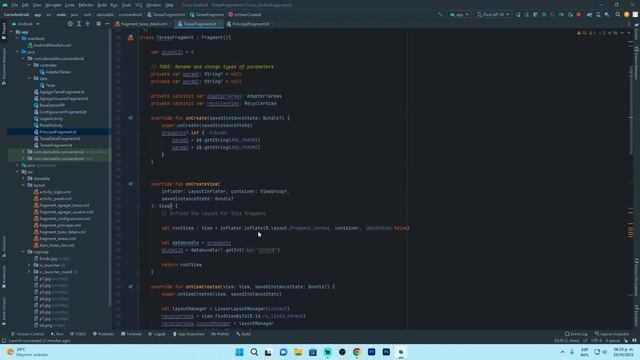Open the Build menu

(102, 5)
